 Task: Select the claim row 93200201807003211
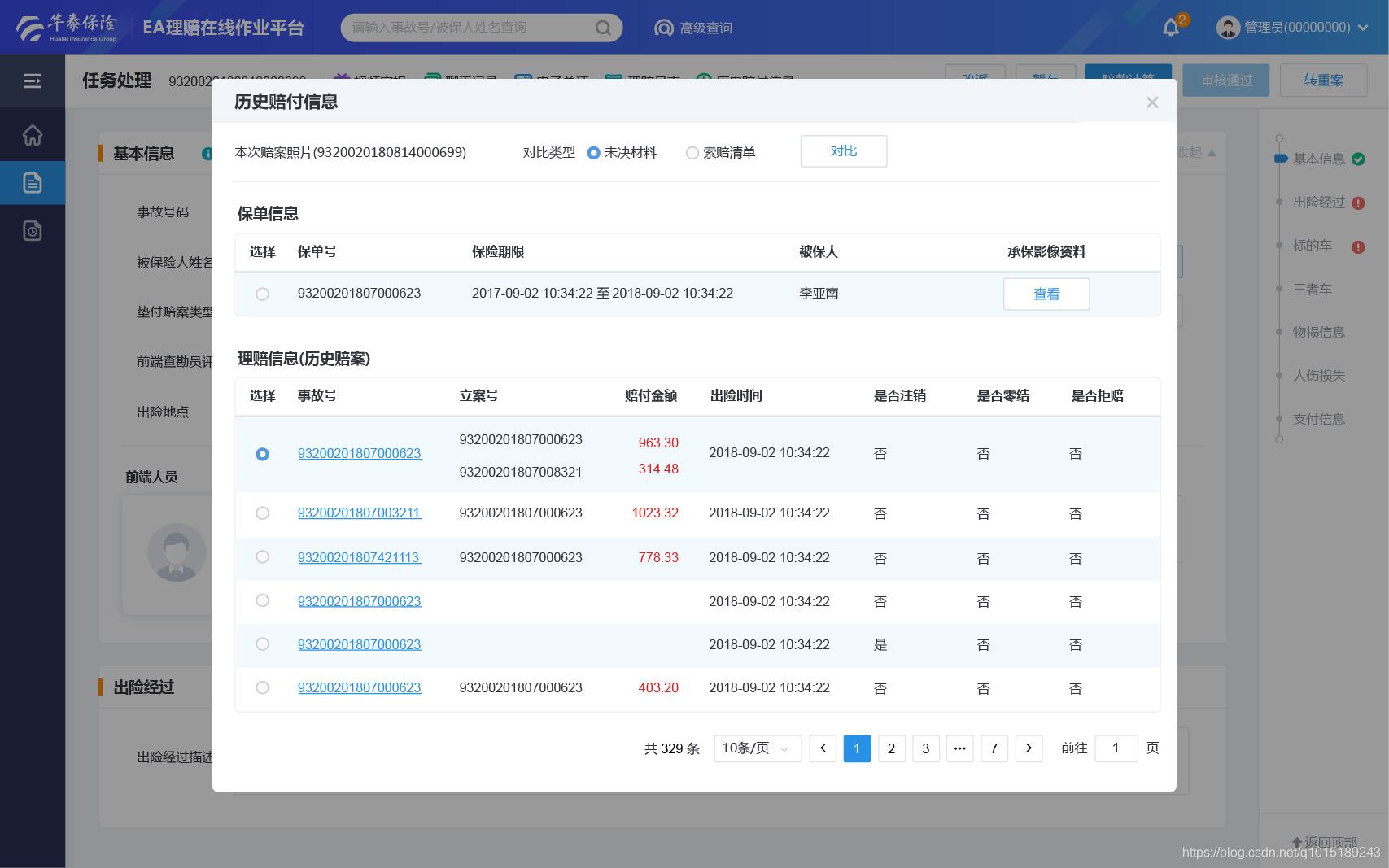pyautogui.click(x=262, y=513)
